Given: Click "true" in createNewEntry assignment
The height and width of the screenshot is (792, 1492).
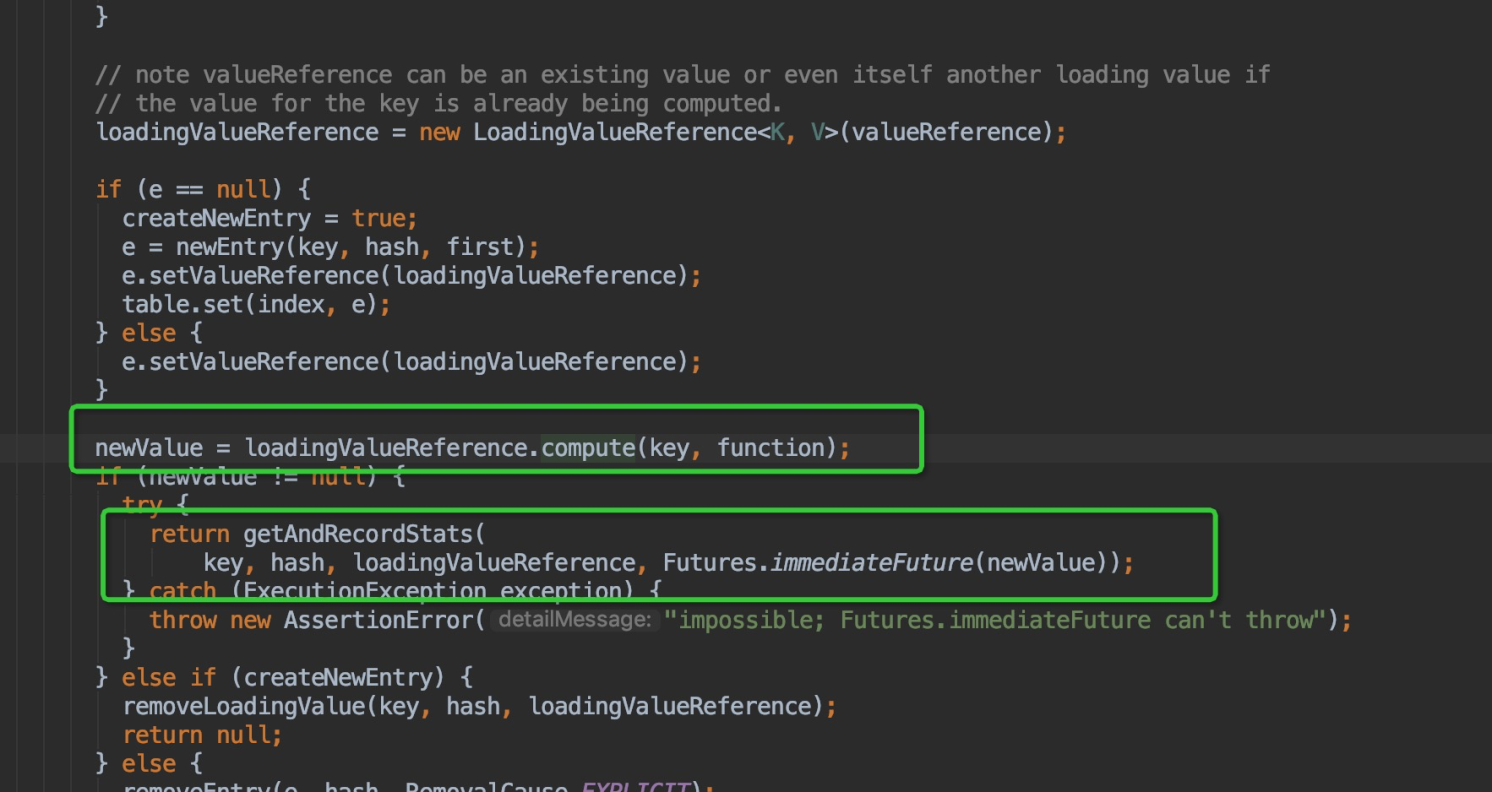Looking at the screenshot, I should [x=378, y=218].
